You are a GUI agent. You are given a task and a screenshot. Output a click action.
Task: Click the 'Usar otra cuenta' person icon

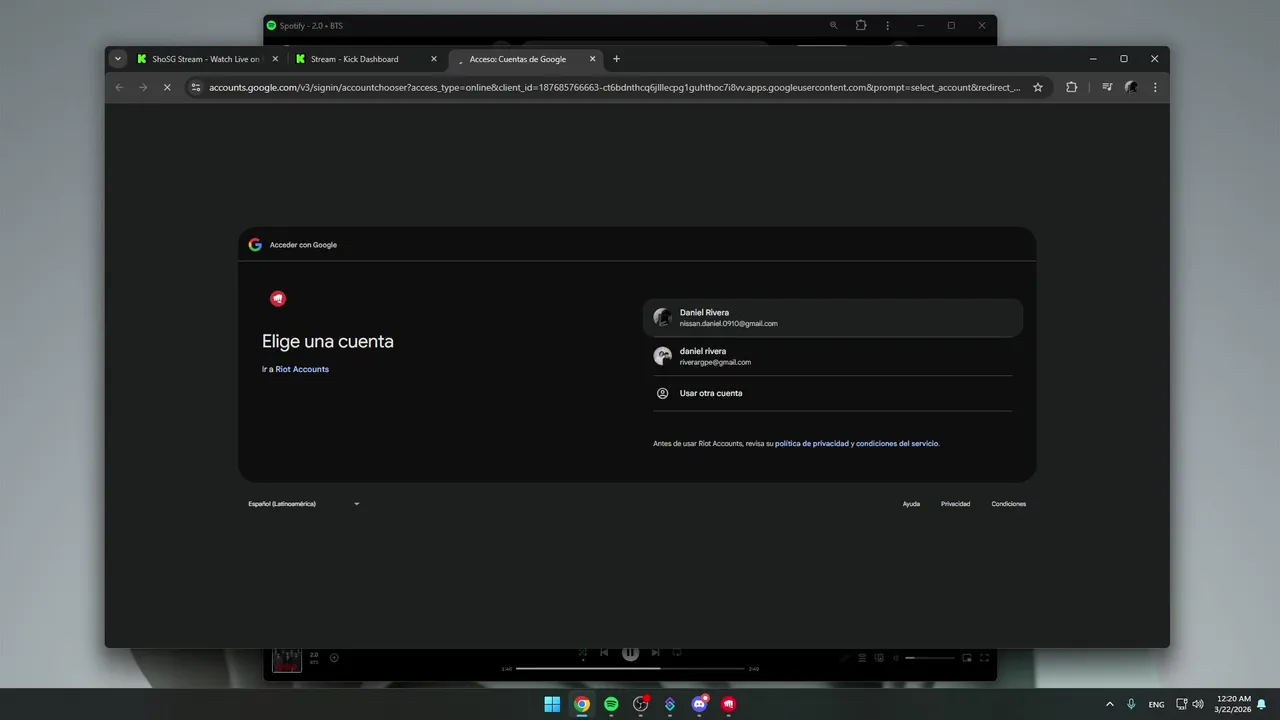662,393
